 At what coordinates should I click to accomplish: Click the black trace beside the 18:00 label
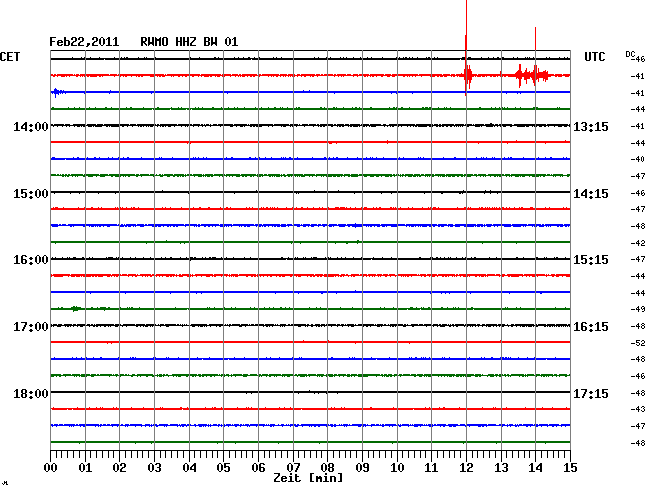[310, 392]
